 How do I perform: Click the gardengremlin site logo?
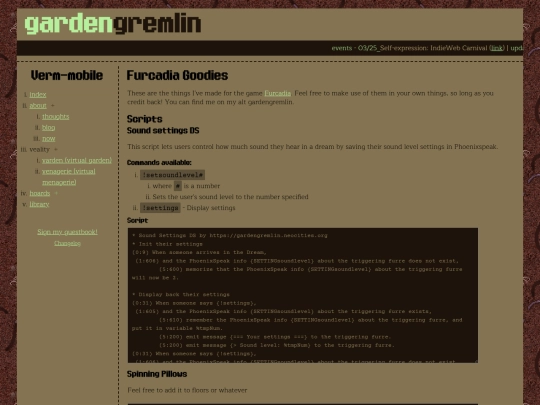pyautogui.click(x=113, y=24)
